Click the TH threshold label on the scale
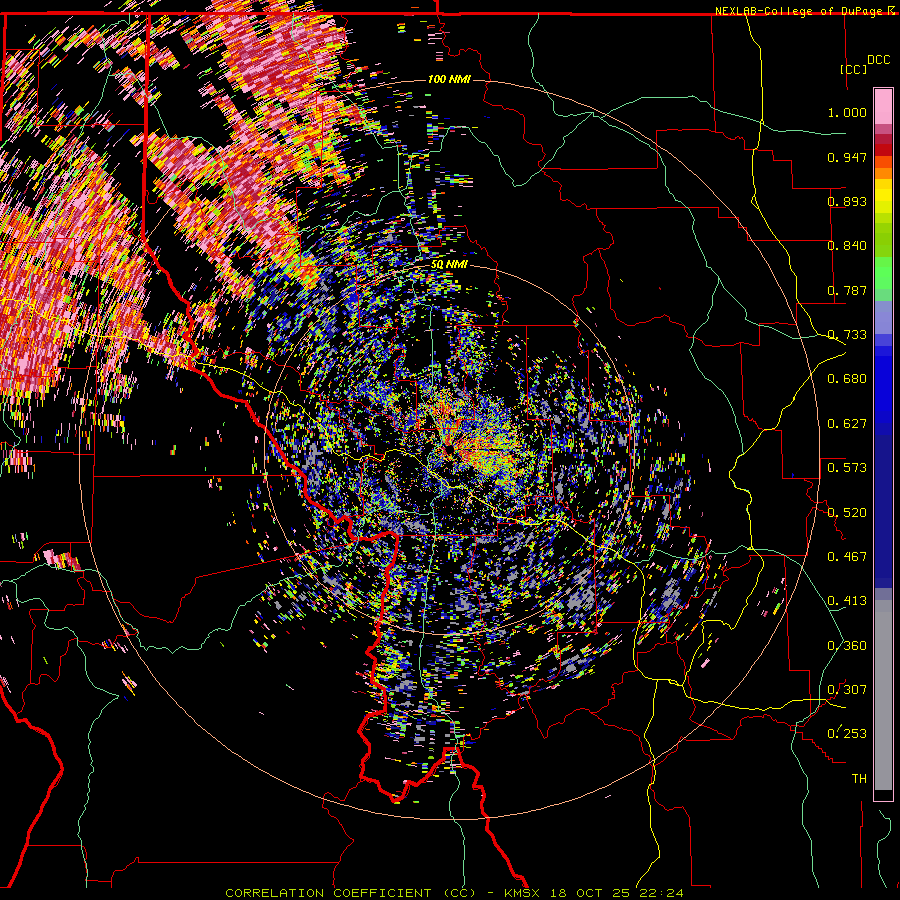The width and height of the screenshot is (900, 900). pos(859,779)
